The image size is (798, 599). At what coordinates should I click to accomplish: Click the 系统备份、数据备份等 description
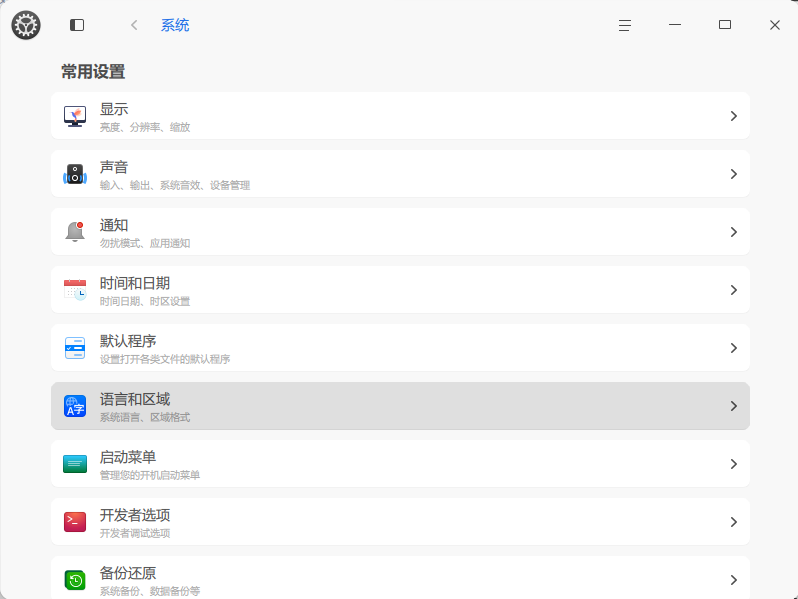tap(150, 591)
